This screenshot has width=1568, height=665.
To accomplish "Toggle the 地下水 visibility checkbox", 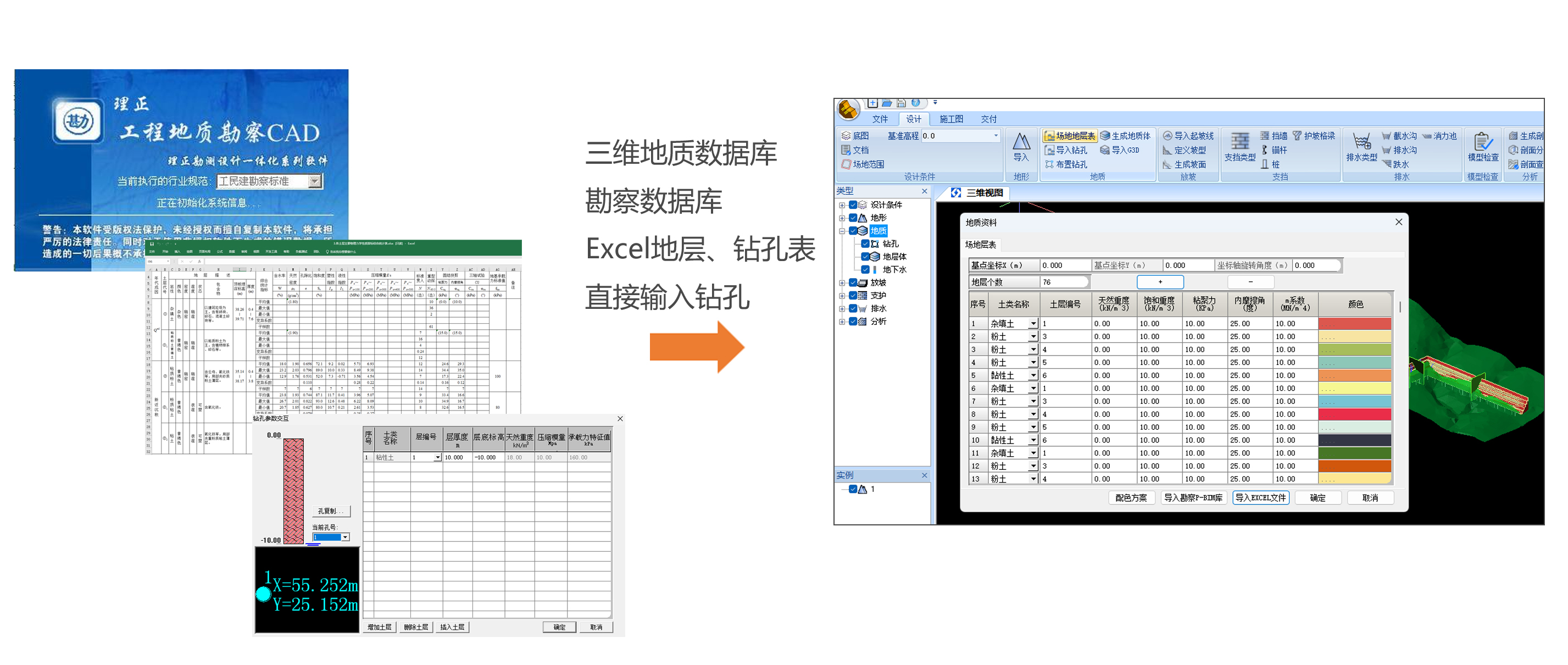I will [x=865, y=270].
